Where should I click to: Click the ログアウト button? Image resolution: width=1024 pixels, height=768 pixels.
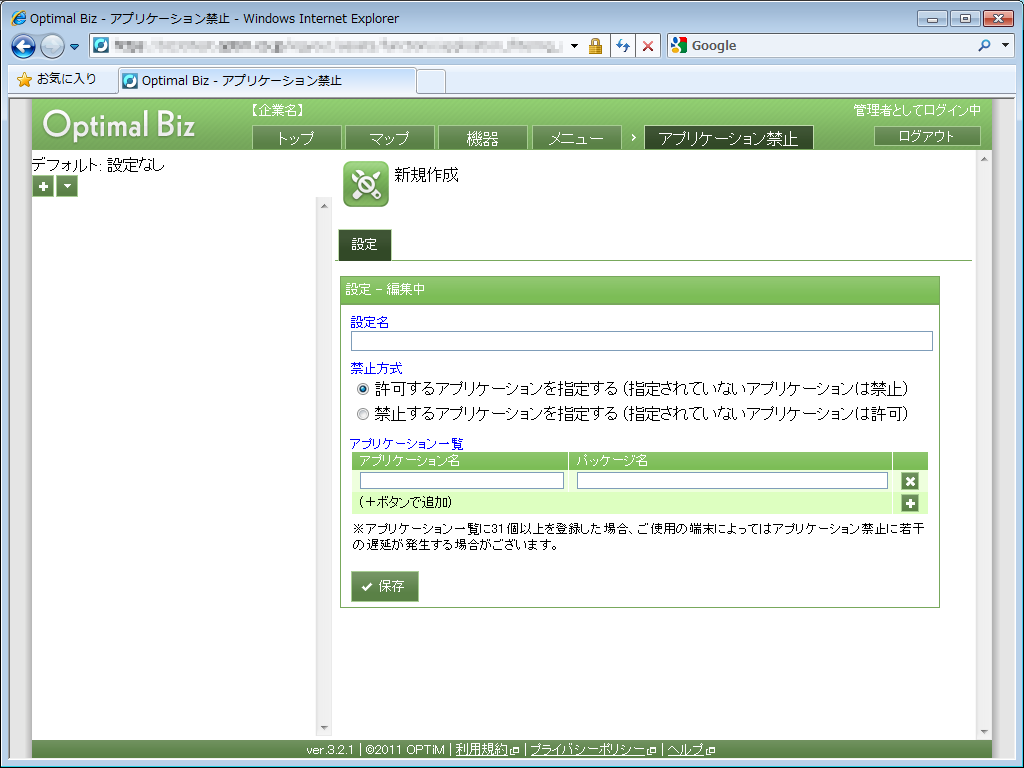(x=927, y=136)
